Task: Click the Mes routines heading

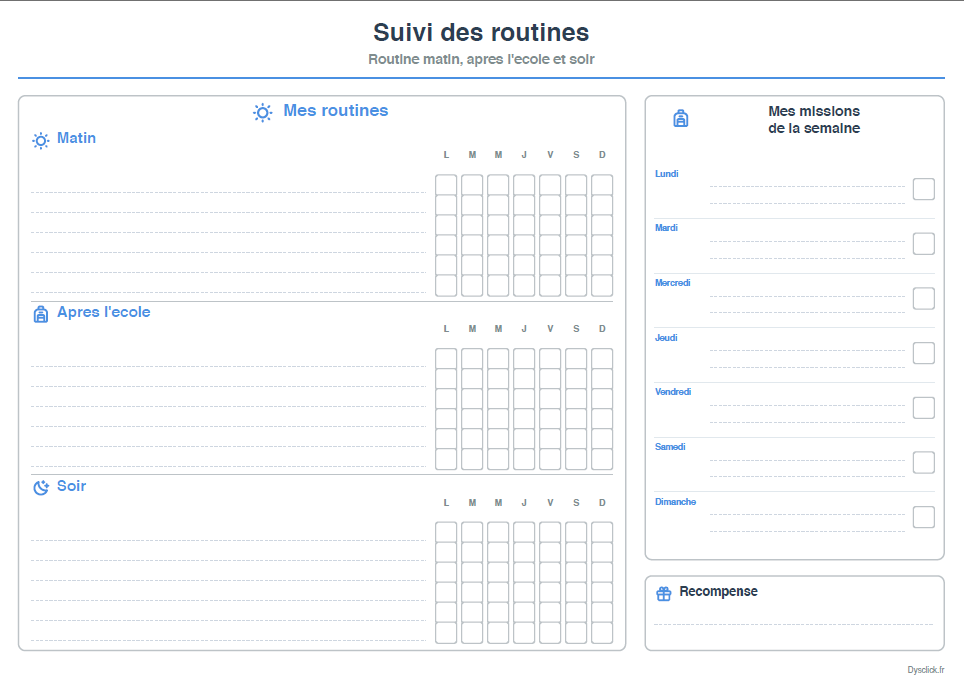Action: click(336, 110)
